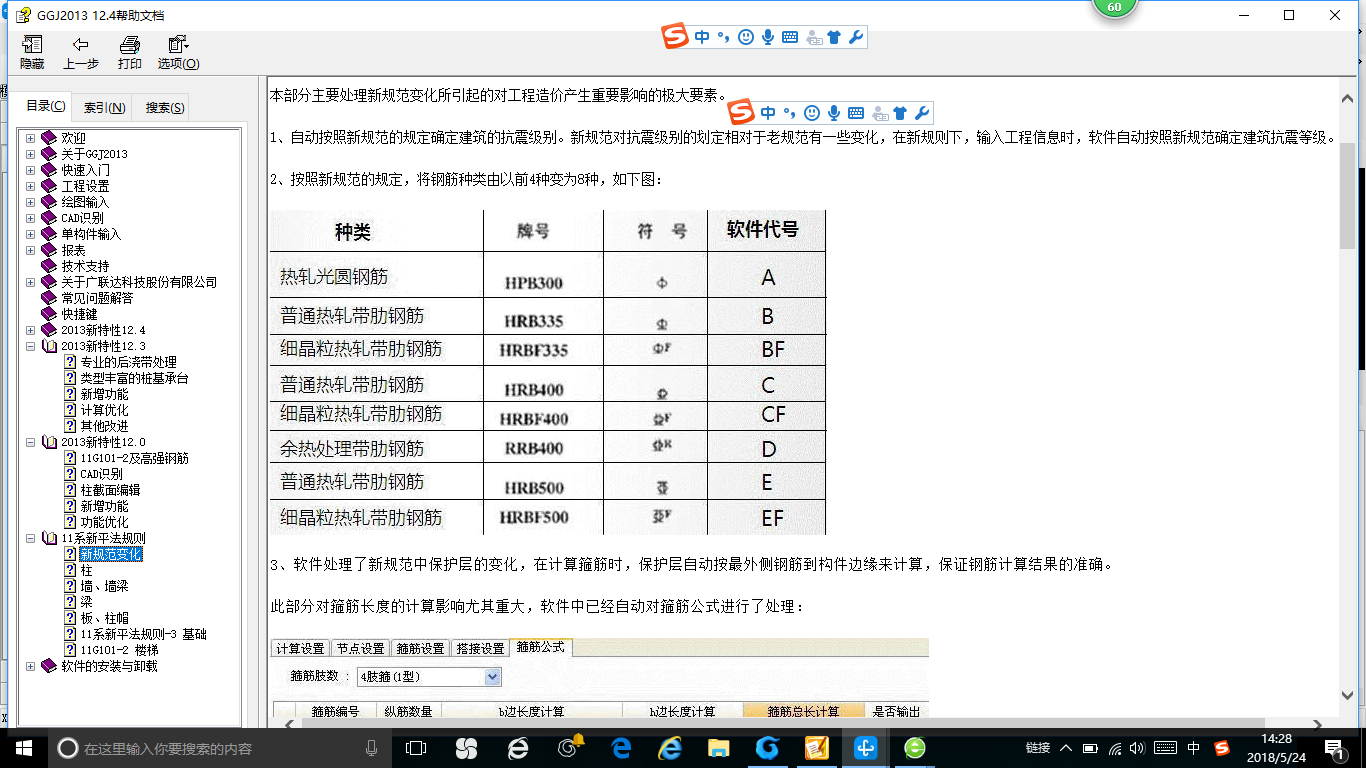Expand the 报表 node

point(31,250)
